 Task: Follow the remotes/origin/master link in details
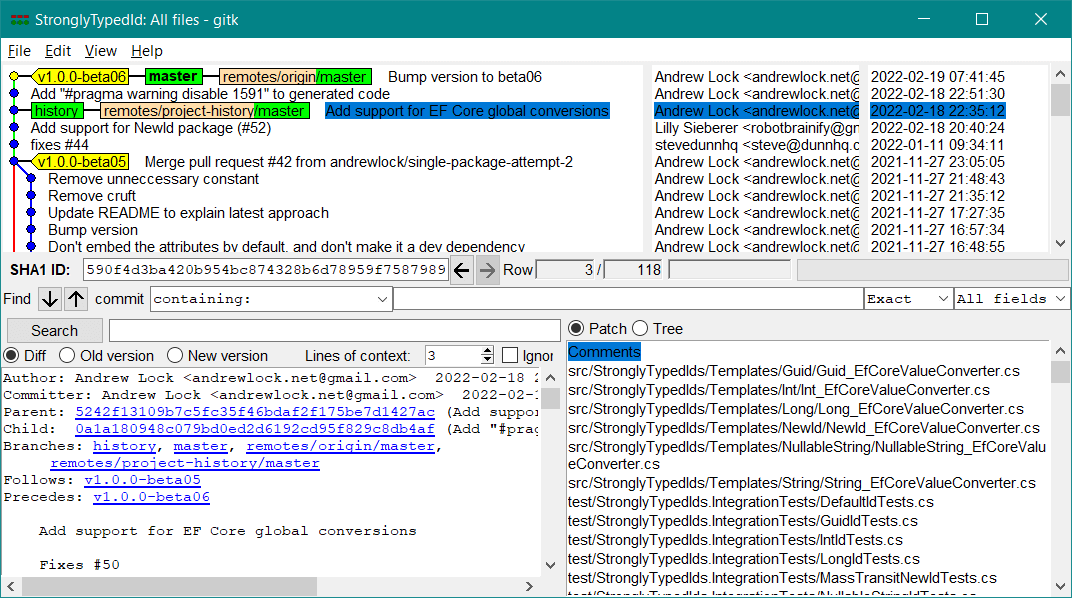tap(340, 446)
